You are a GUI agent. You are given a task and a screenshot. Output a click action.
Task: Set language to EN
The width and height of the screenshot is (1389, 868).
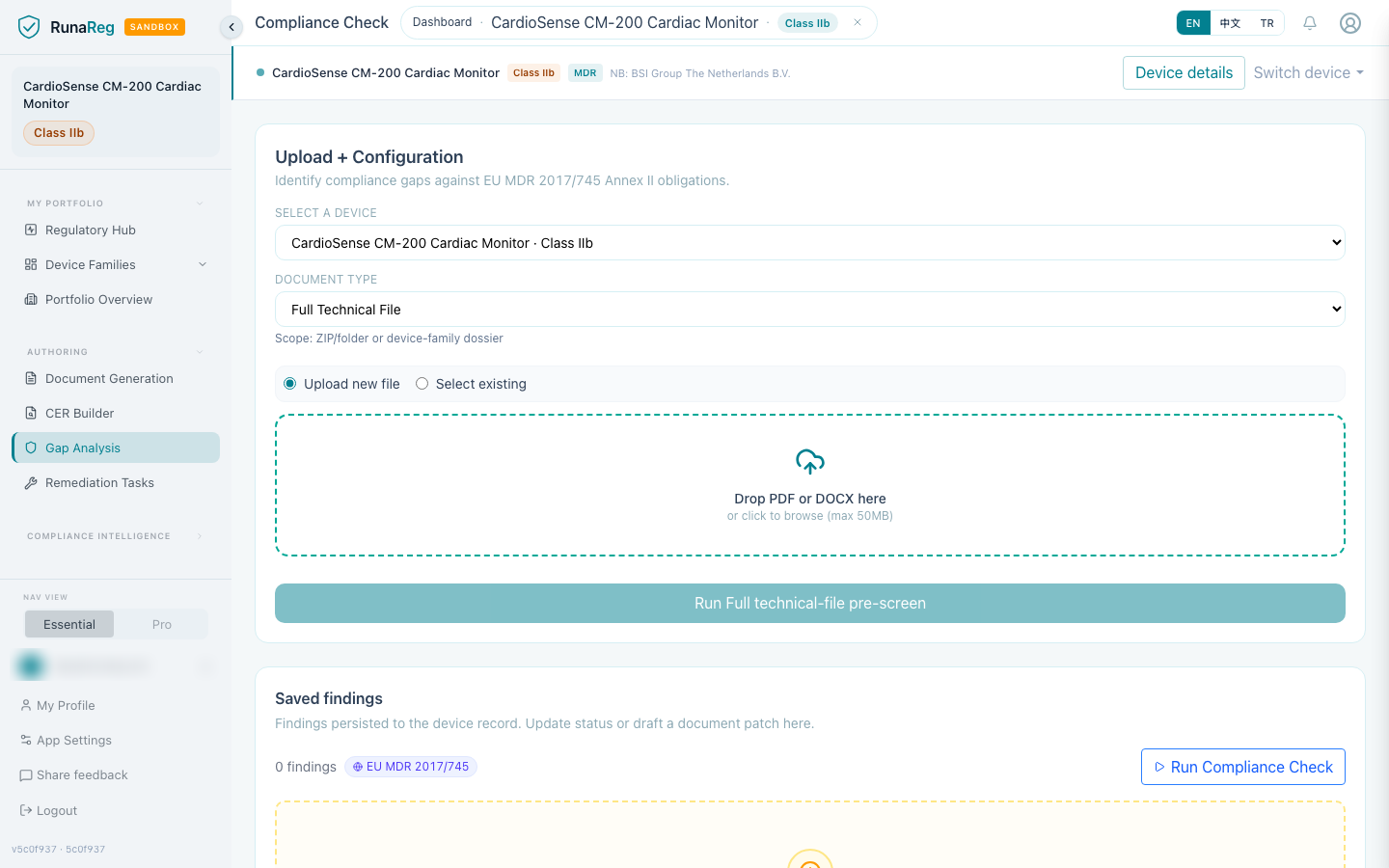click(x=1193, y=23)
